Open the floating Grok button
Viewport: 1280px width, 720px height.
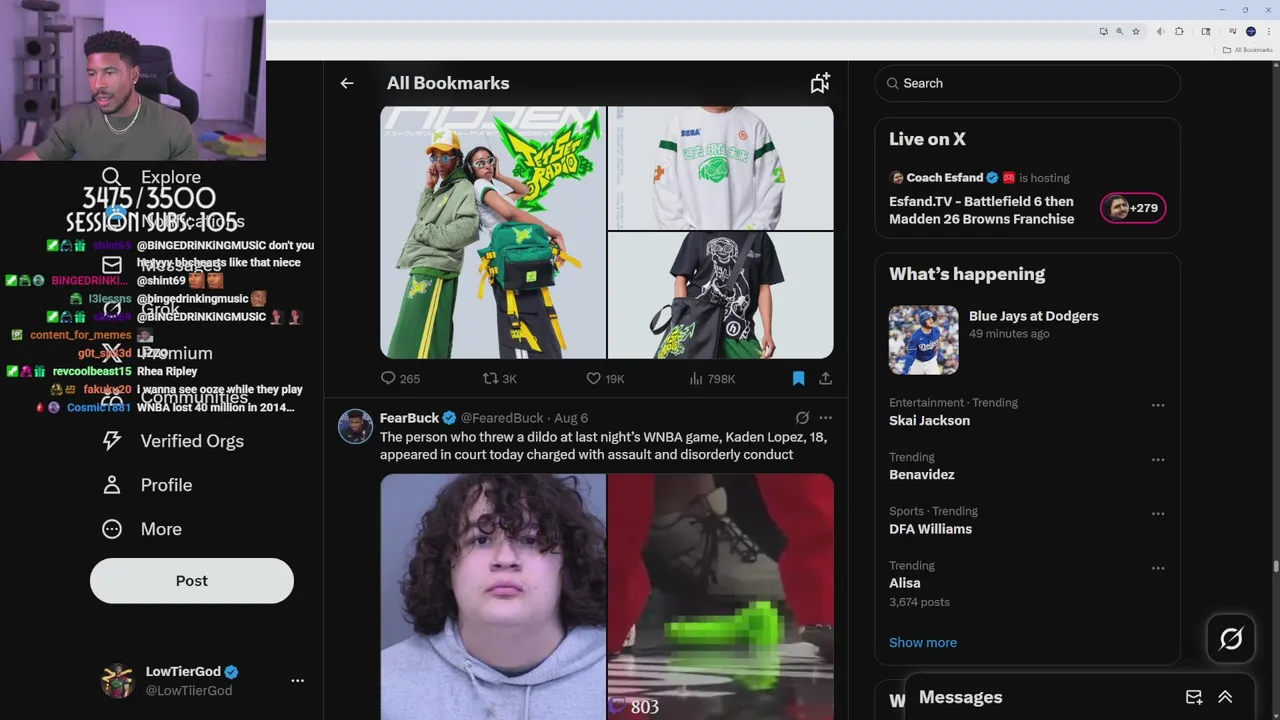pyautogui.click(x=1231, y=639)
